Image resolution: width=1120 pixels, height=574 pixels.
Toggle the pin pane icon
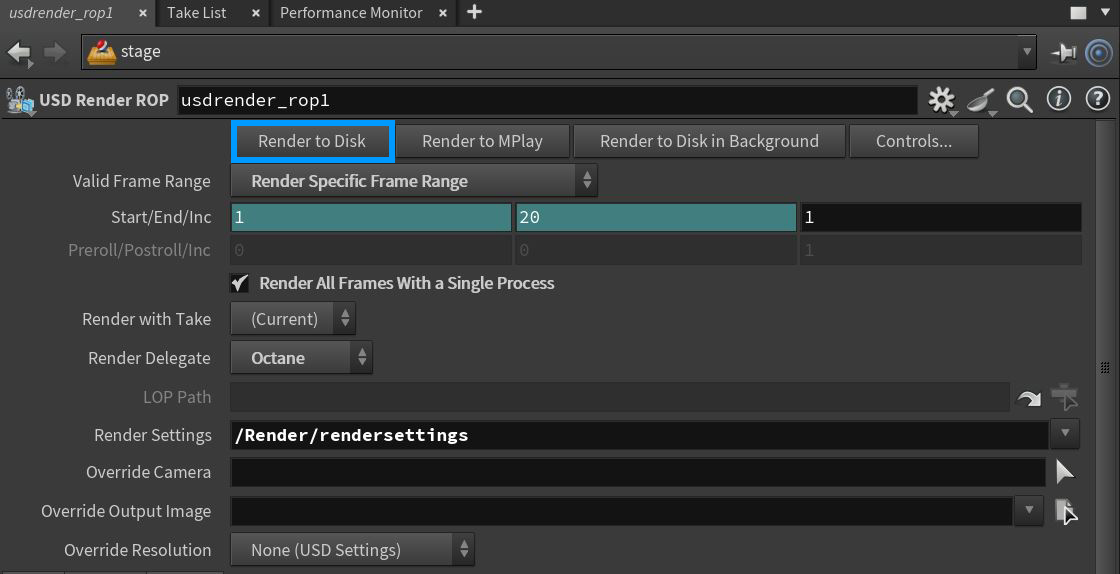(x=1064, y=52)
